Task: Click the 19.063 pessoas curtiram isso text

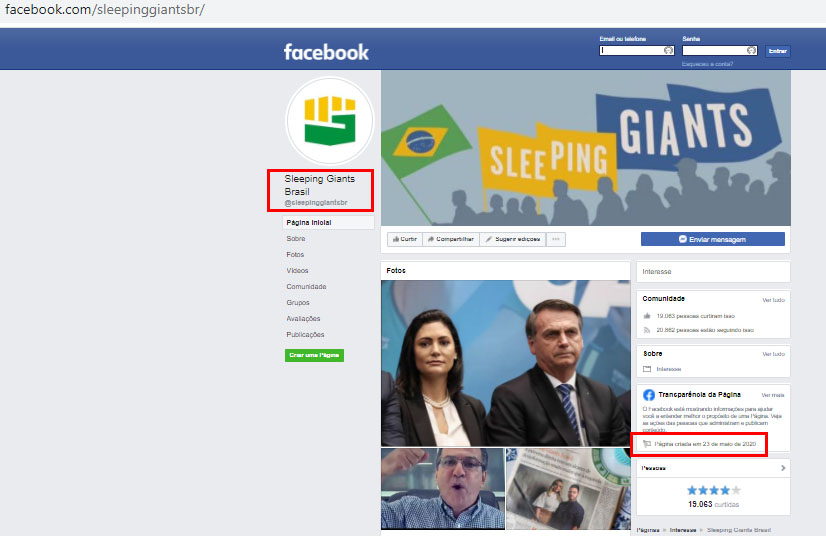Action: click(x=695, y=316)
